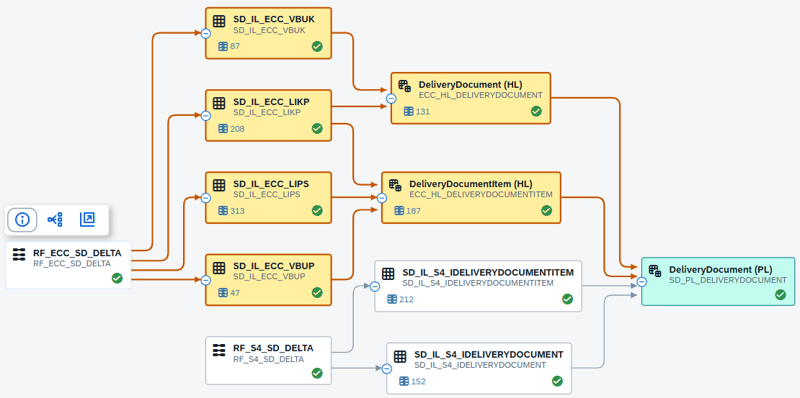
Task: Click the table icon on SD_IL_ECC_LIKP
Action: tap(219, 103)
